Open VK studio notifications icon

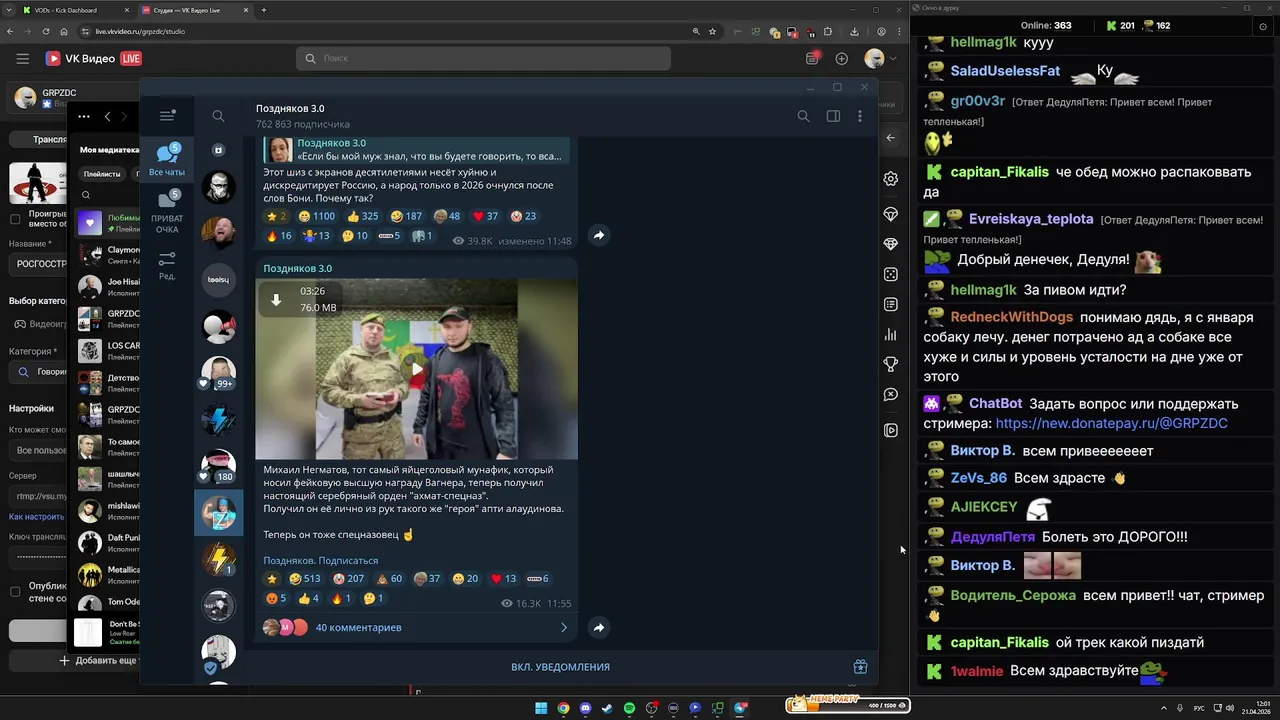[x=812, y=59]
